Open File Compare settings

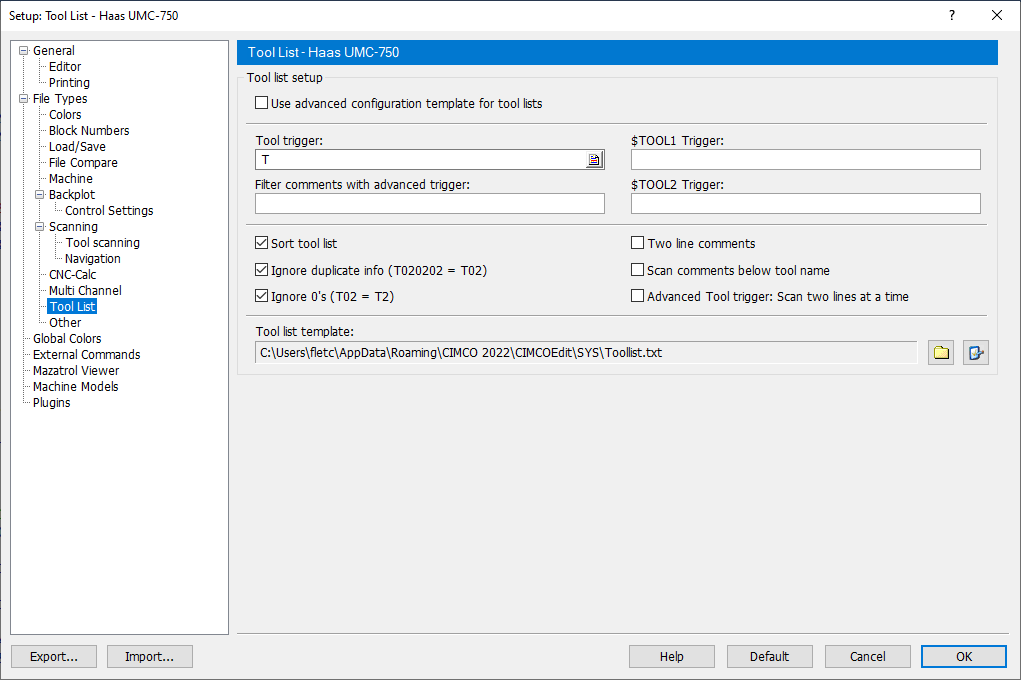coord(83,162)
